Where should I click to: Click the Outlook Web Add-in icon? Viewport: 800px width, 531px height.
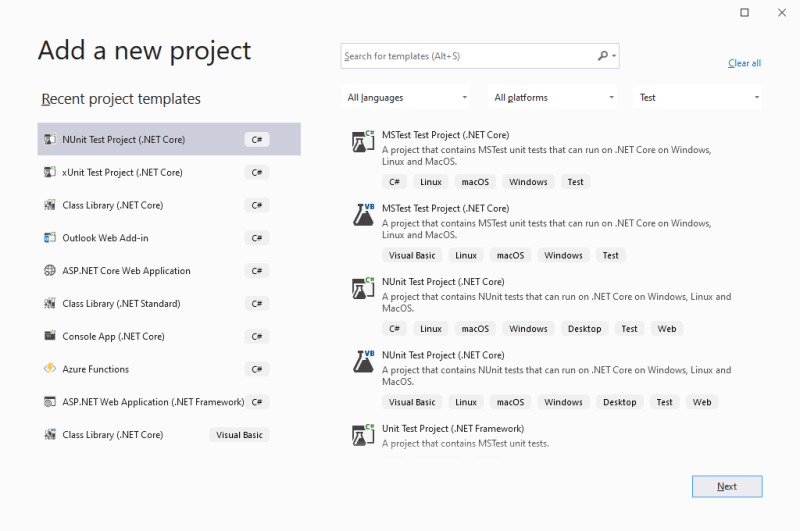[x=49, y=238]
